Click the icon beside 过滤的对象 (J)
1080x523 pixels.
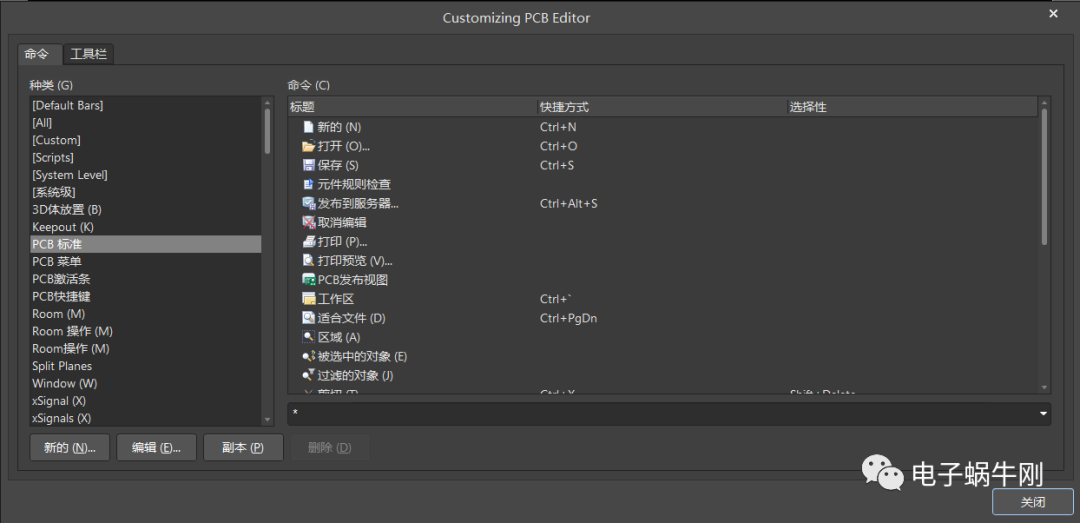click(x=309, y=376)
